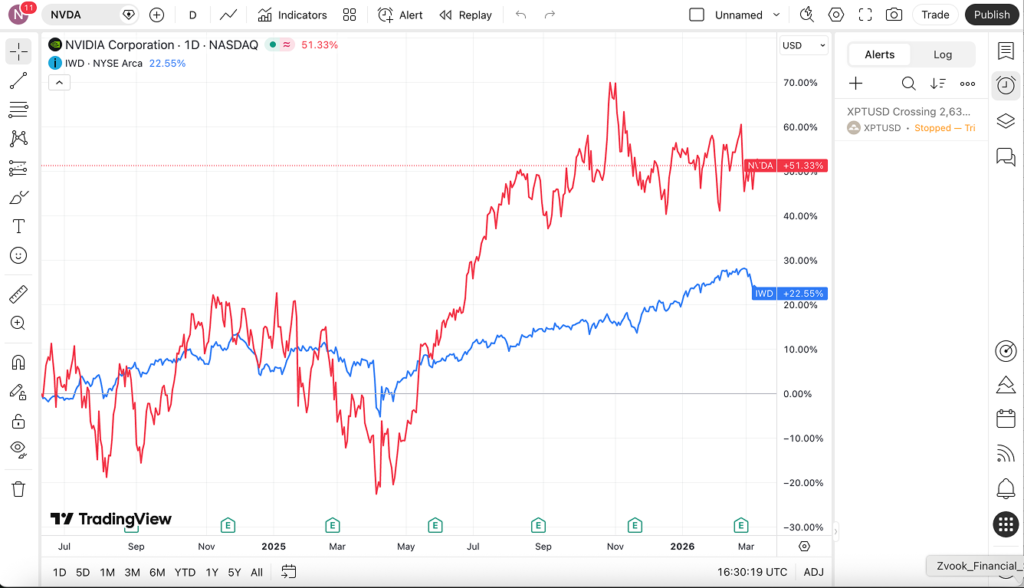
Task: Open the text annotation tool
Action: point(19,226)
